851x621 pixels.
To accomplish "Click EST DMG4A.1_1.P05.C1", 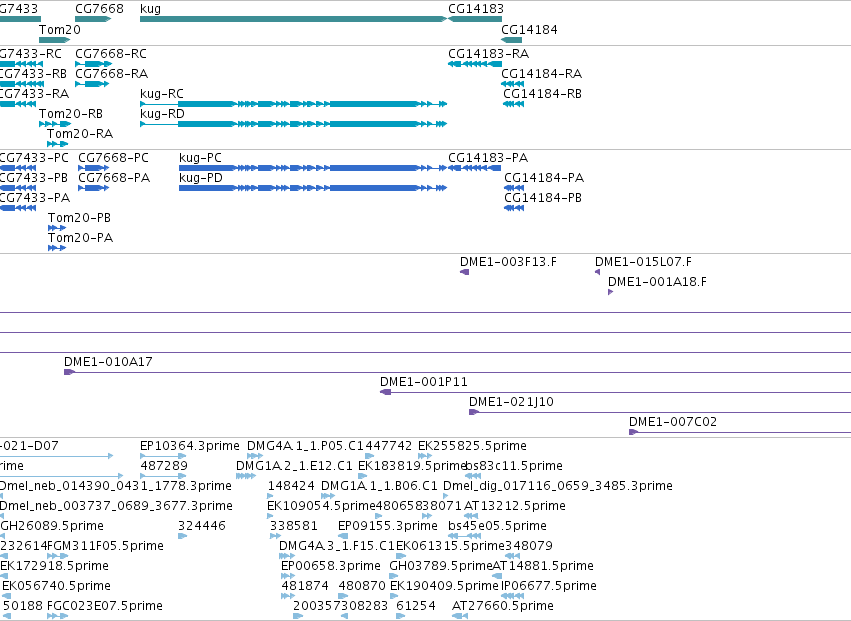I will 255,456.
